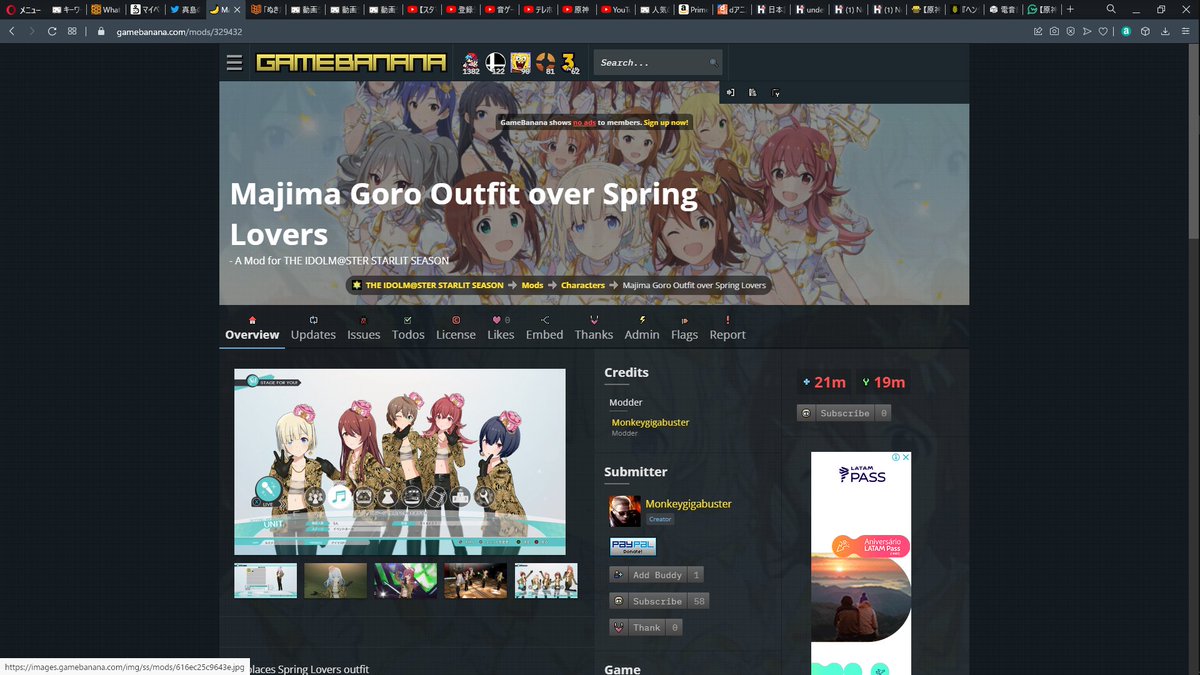
Task: Click the Thank button
Action: coord(646,627)
